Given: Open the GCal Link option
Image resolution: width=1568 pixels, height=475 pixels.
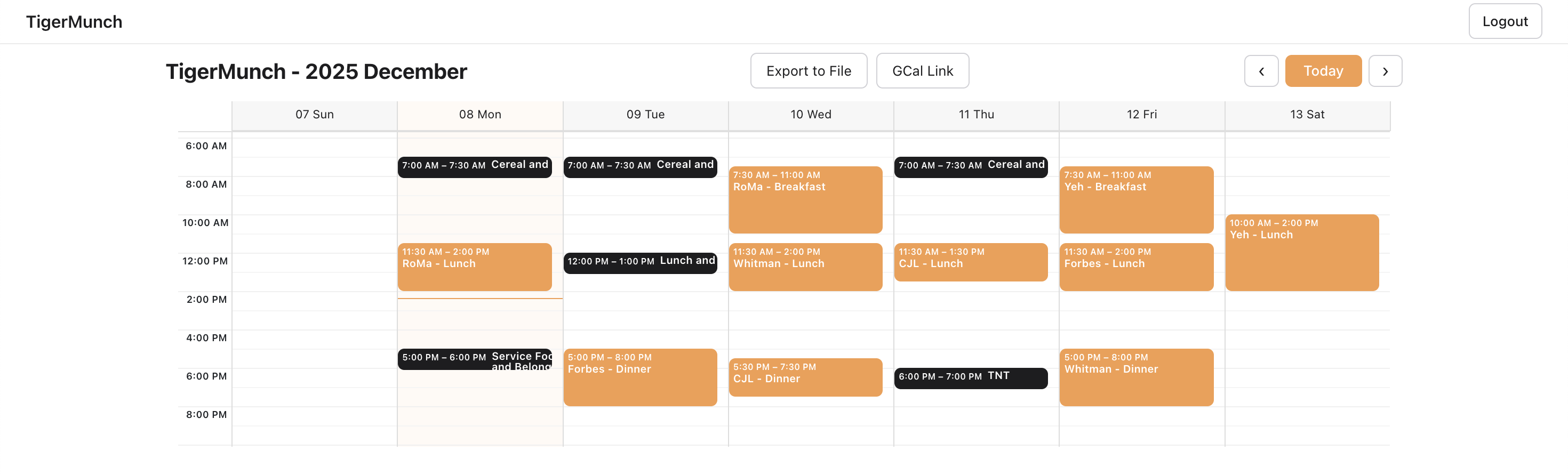Looking at the screenshot, I should pyautogui.click(x=922, y=71).
